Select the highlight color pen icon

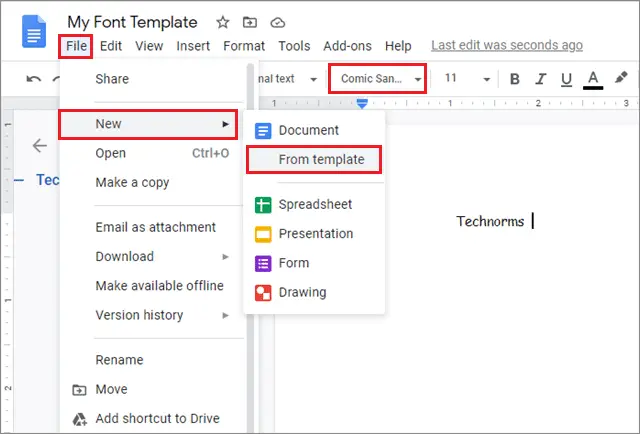pyautogui.click(x=621, y=78)
